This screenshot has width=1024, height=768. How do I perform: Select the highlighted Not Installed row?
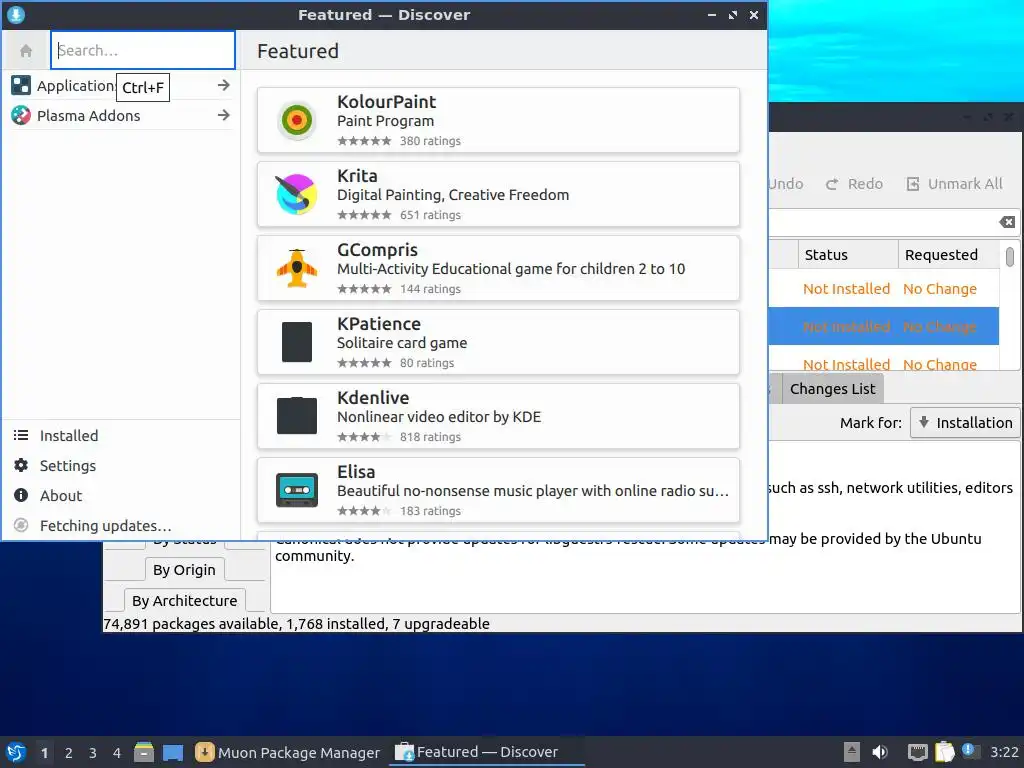tap(884, 326)
